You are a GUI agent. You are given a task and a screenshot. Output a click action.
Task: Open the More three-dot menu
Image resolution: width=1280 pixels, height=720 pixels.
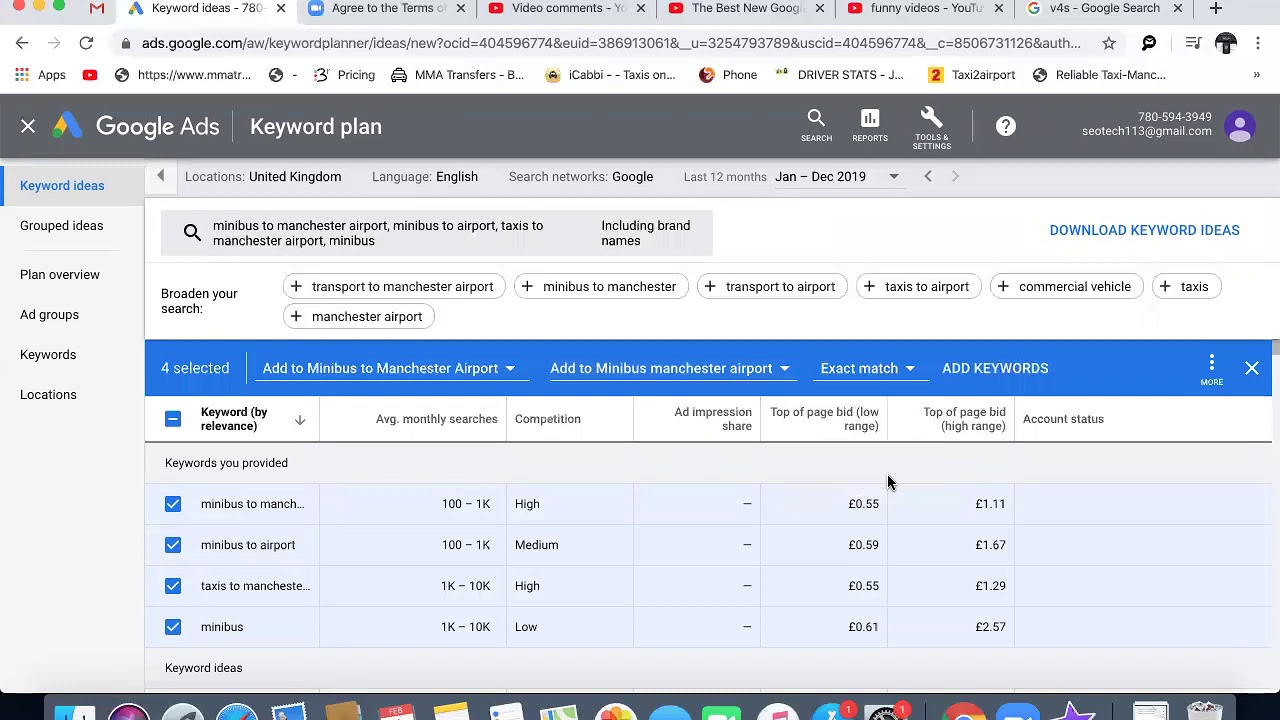coord(1211,367)
